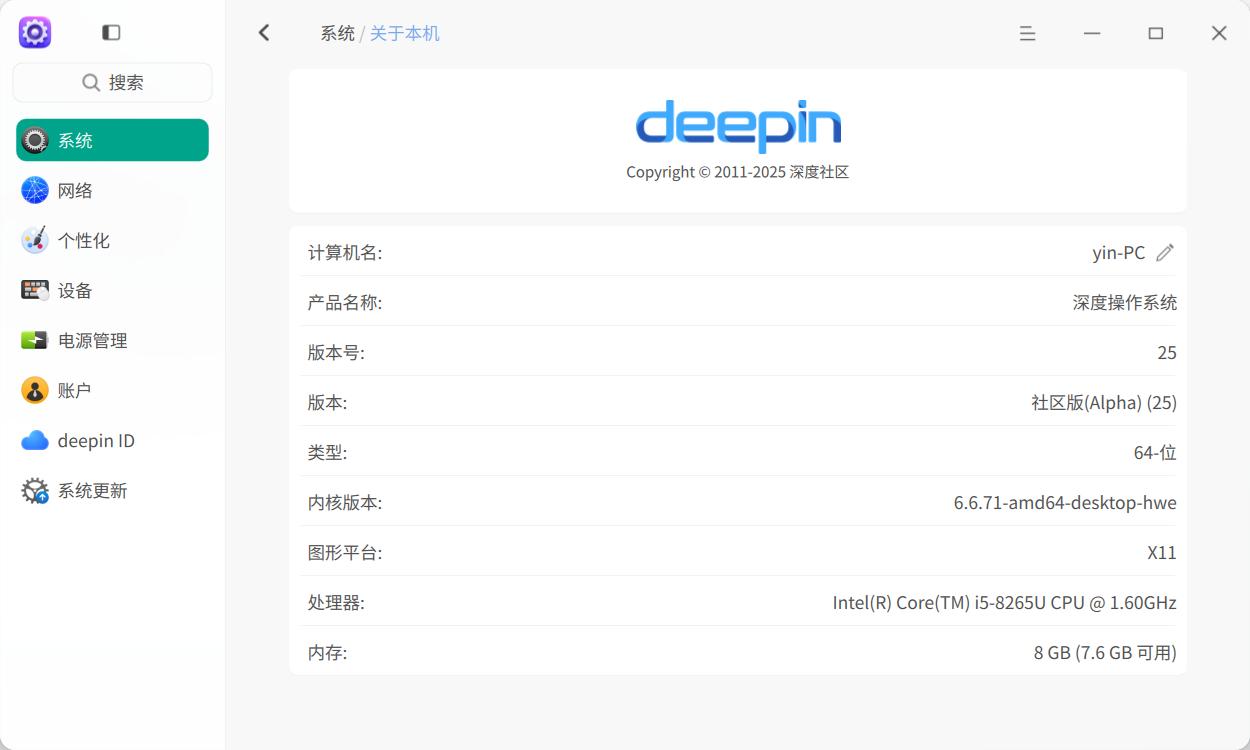Click the 处理器 label

click(x=336, y=603)
